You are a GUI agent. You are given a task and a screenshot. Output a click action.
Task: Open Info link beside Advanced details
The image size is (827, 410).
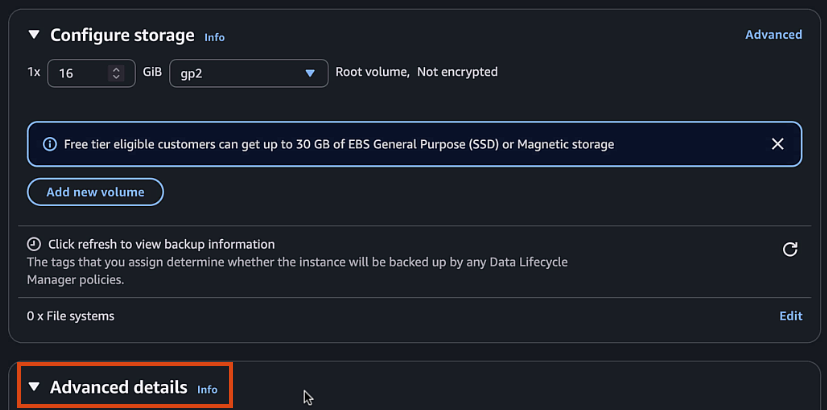[207, 389]
